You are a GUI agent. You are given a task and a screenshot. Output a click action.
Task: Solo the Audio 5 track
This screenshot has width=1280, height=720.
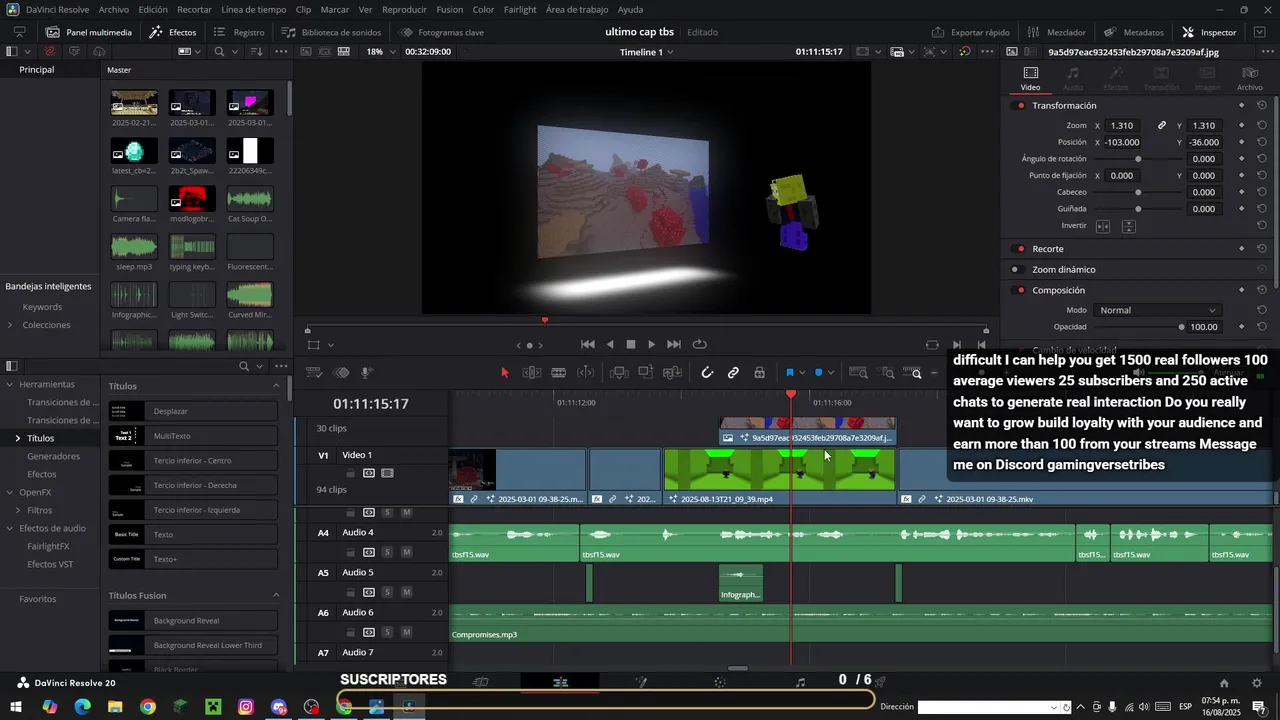[387, 592]
